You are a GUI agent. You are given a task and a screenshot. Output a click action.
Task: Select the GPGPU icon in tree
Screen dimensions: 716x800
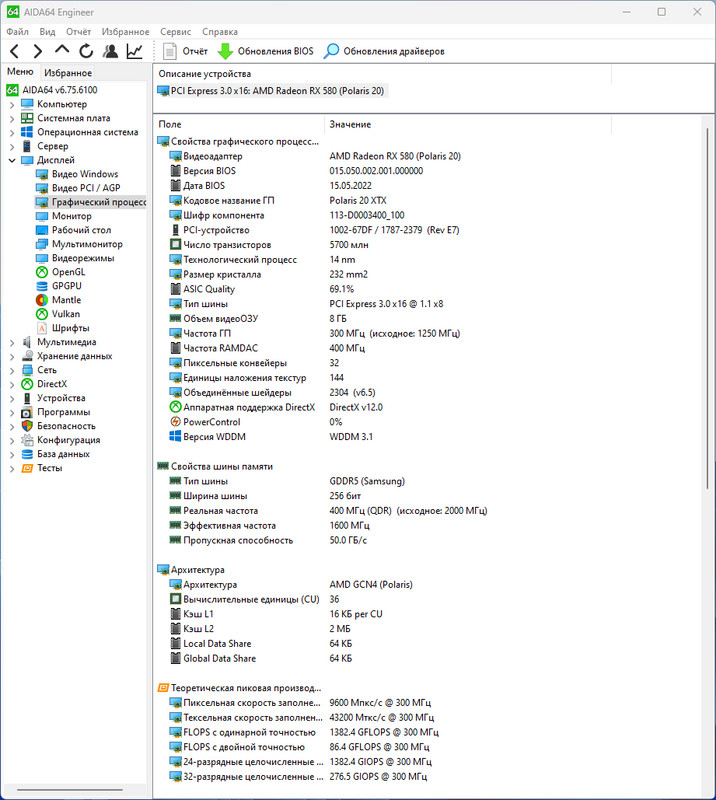coord(42,286)
